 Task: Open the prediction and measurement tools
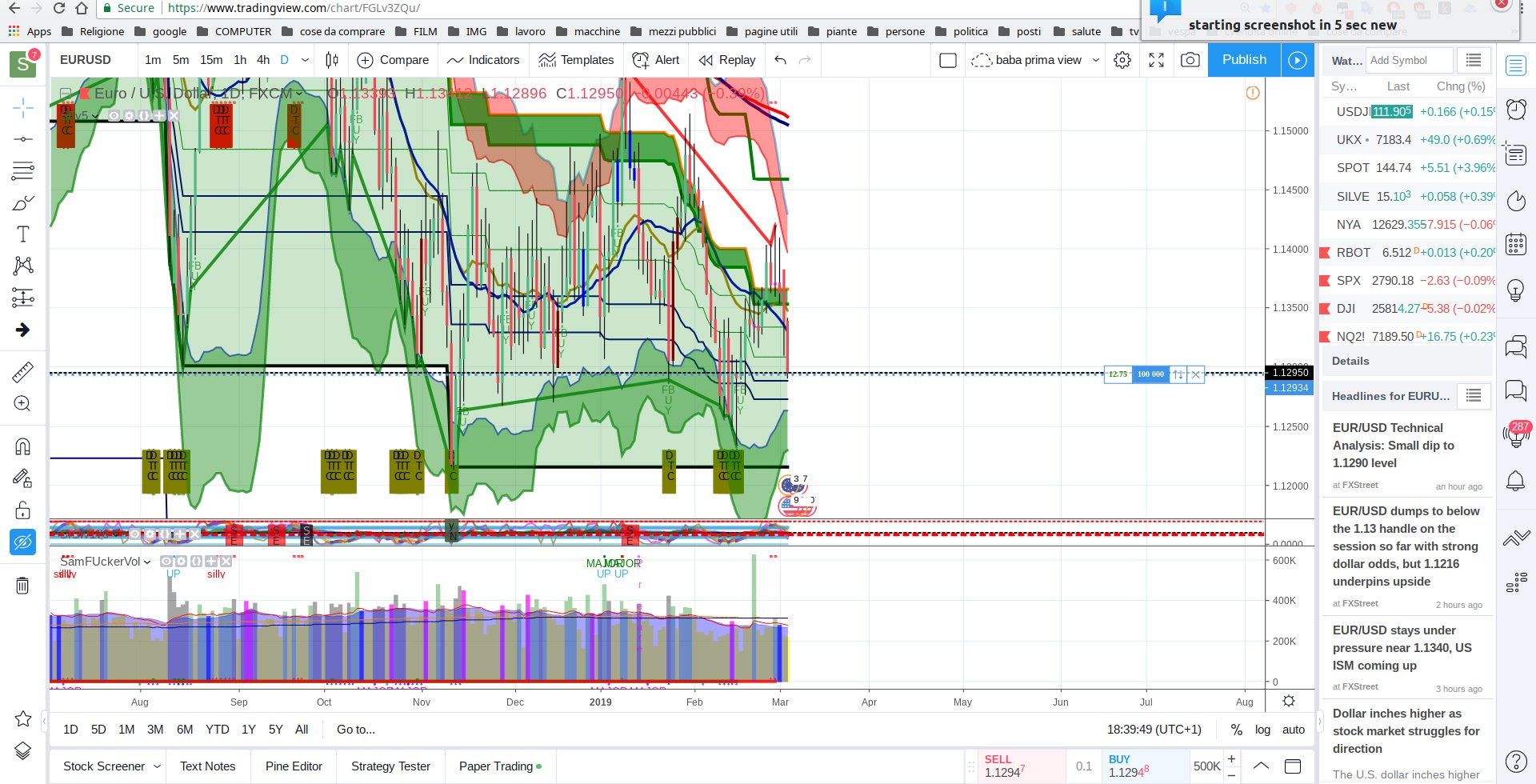(x=22, y=298)
